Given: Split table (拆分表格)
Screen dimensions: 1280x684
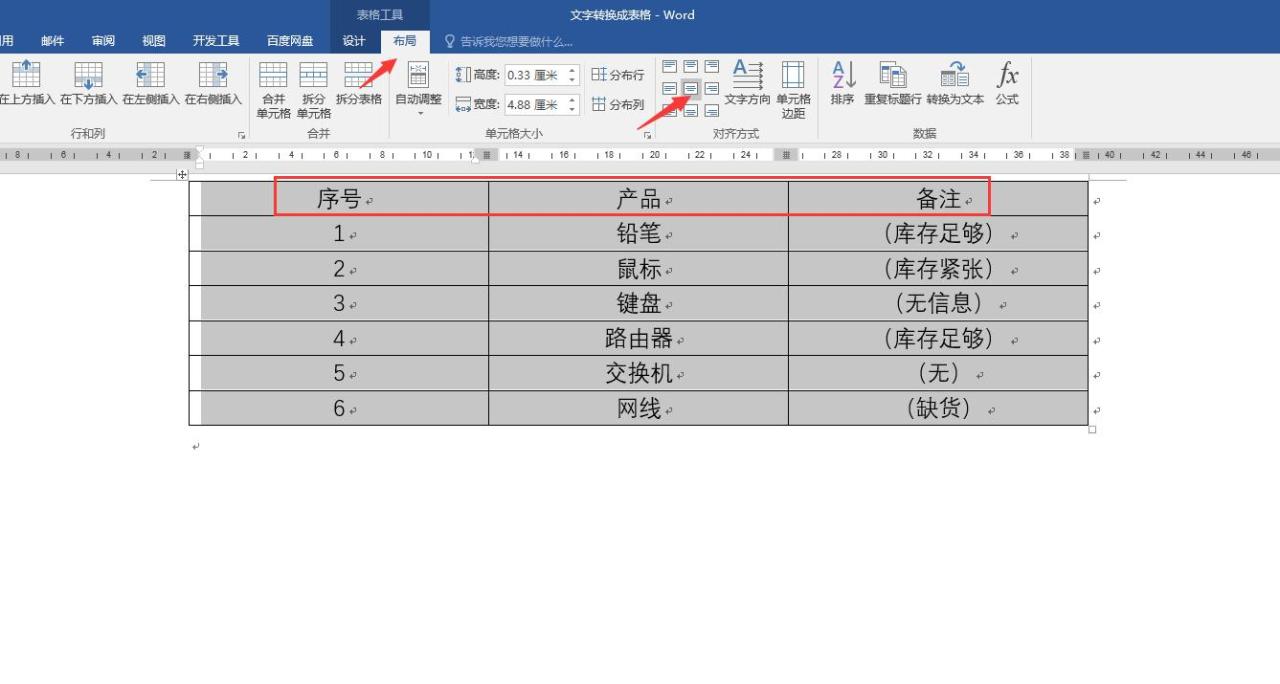Looking at the screenshot, I should click(x=358, y=83).
